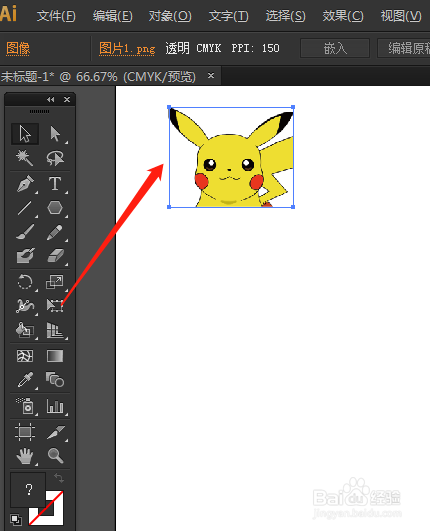Open the 文字(T) menu
The image size is (430, 531).
pyautogui.click(x=229, y=16)
